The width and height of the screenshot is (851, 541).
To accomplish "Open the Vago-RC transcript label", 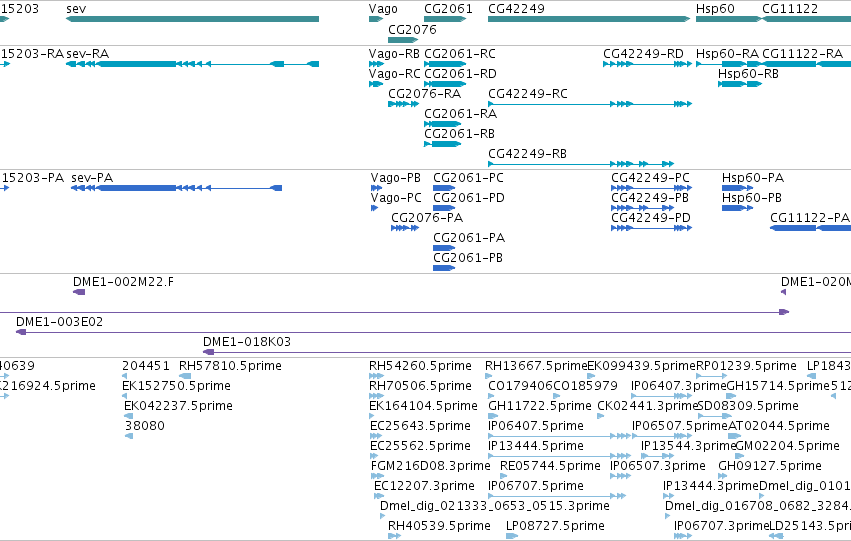I will (x=395, y=74).
